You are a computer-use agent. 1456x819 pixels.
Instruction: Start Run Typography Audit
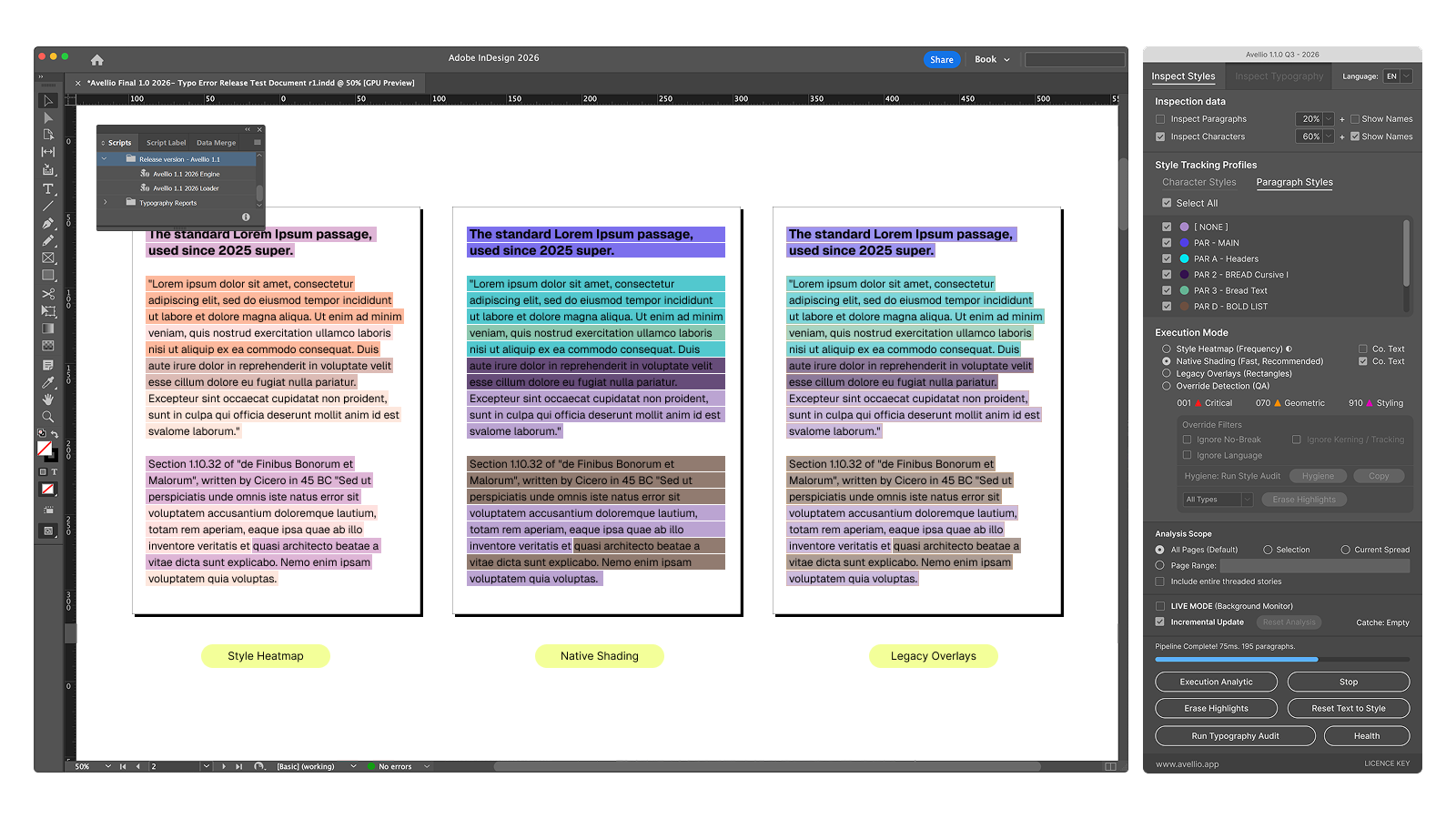(1235, 735)
